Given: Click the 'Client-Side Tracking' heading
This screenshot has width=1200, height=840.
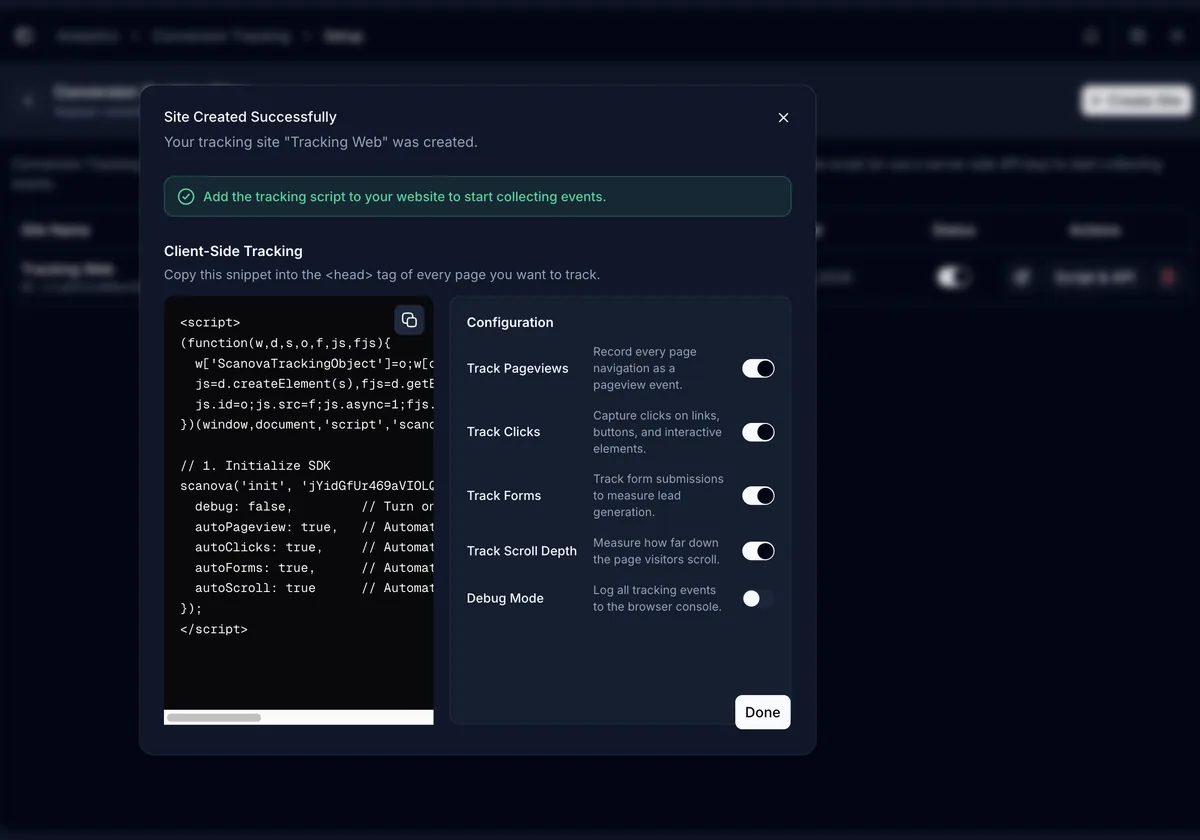Looking at the screenshot, I should (233, 251).
